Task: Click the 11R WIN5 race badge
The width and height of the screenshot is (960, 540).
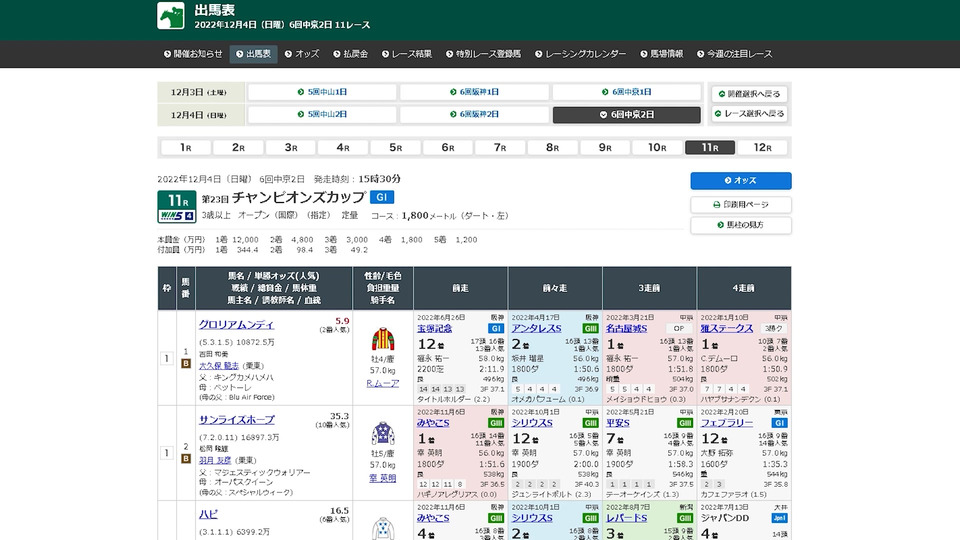Action: click(176, 207)
